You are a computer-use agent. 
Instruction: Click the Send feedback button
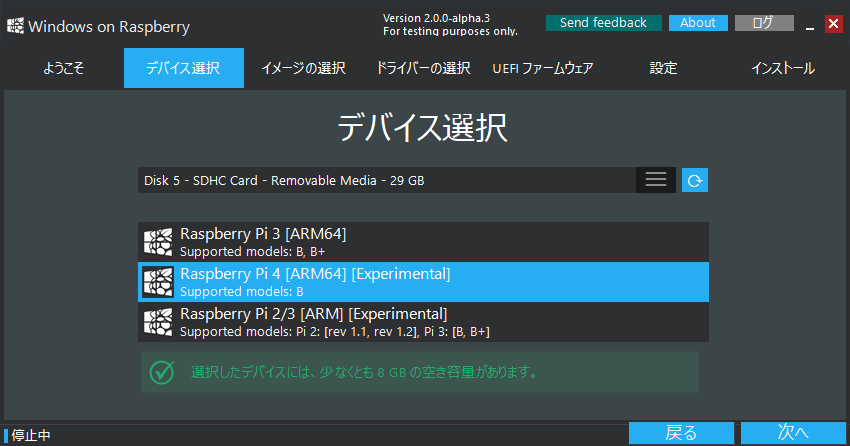point(603,23)
